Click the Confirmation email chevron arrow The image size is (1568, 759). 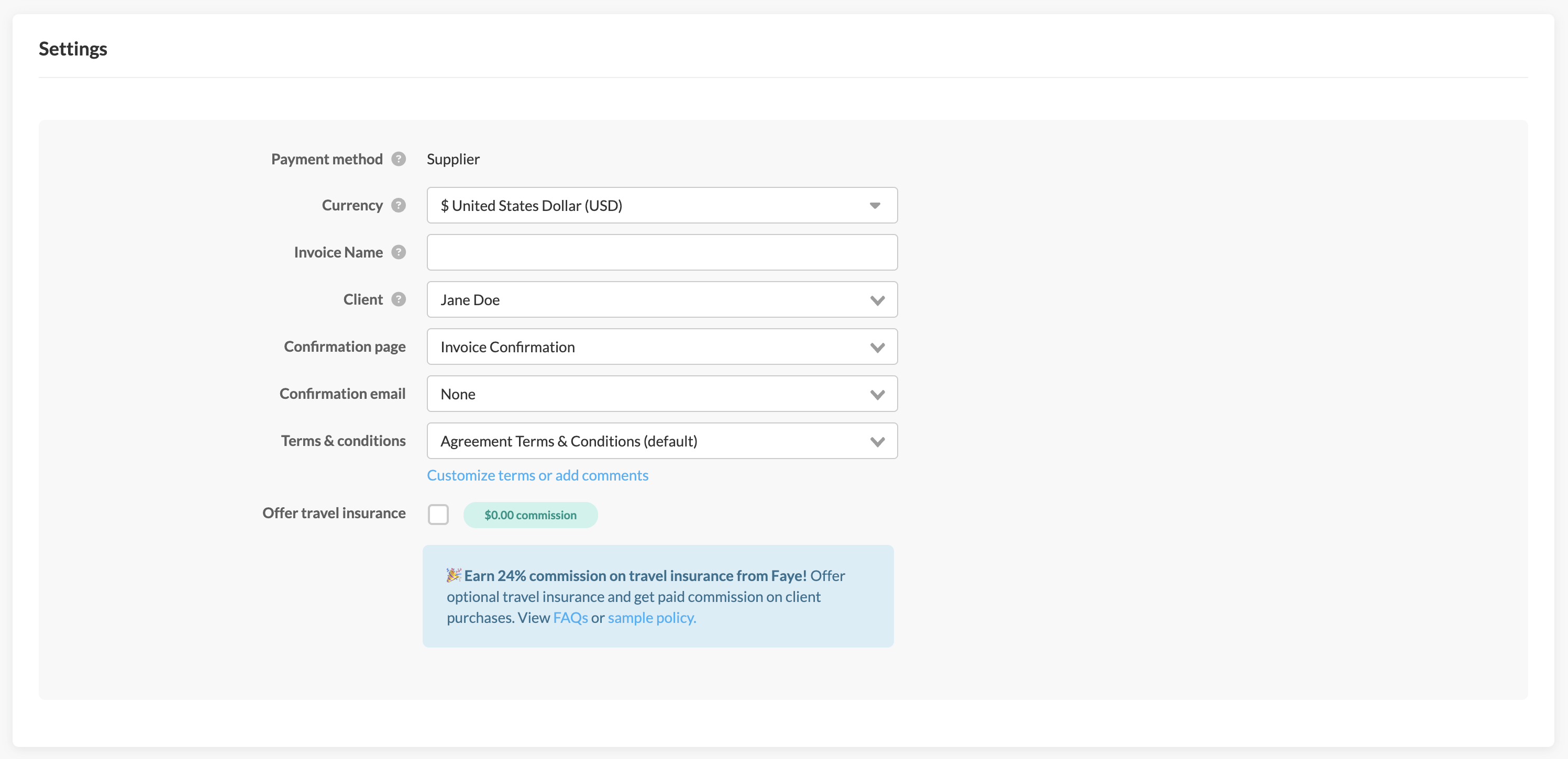pos(877,395)
